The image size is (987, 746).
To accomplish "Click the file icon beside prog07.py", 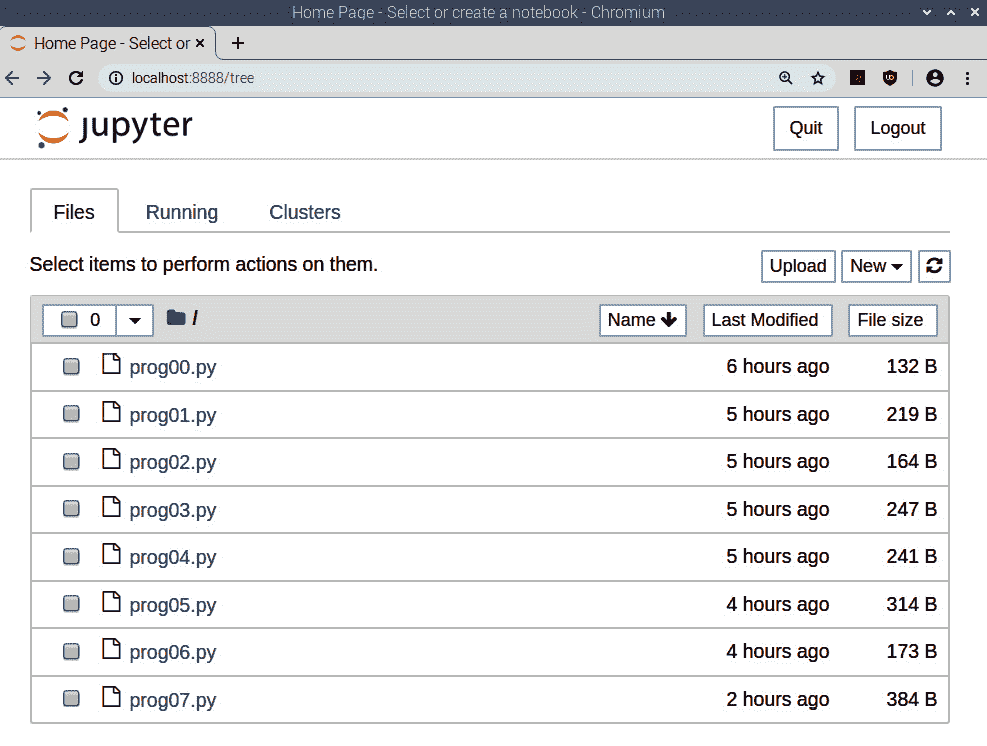I will pos(111,697).
